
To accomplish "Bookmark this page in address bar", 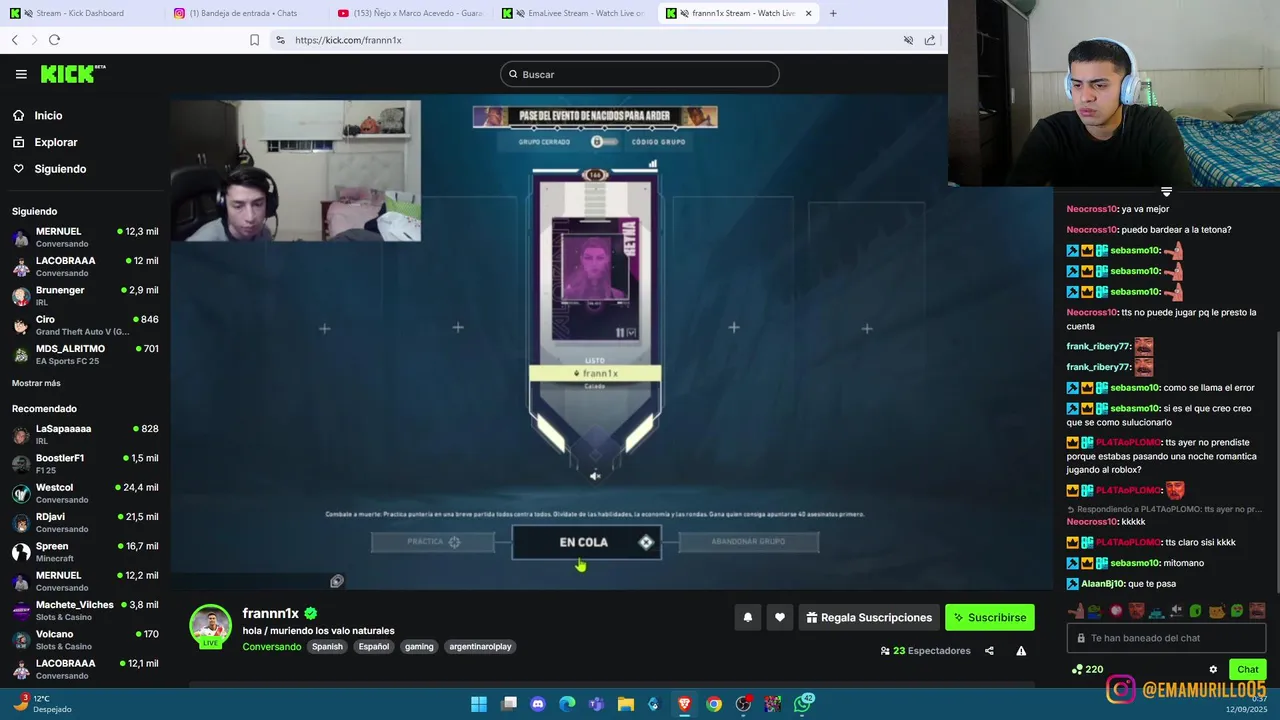I will pos(254,40).
